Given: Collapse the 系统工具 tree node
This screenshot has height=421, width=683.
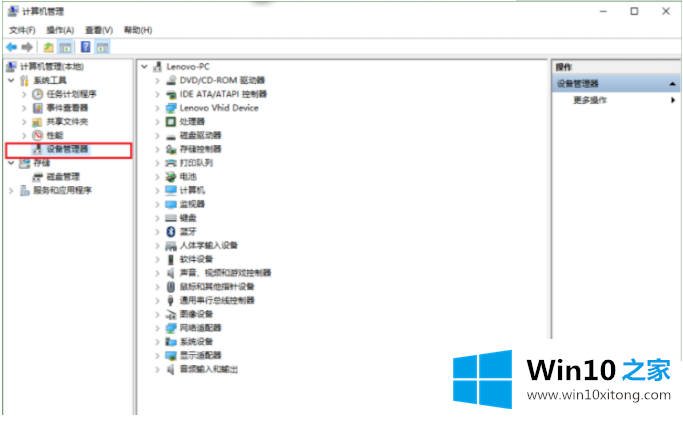Looking at the screenshot, I should point(12,81).
